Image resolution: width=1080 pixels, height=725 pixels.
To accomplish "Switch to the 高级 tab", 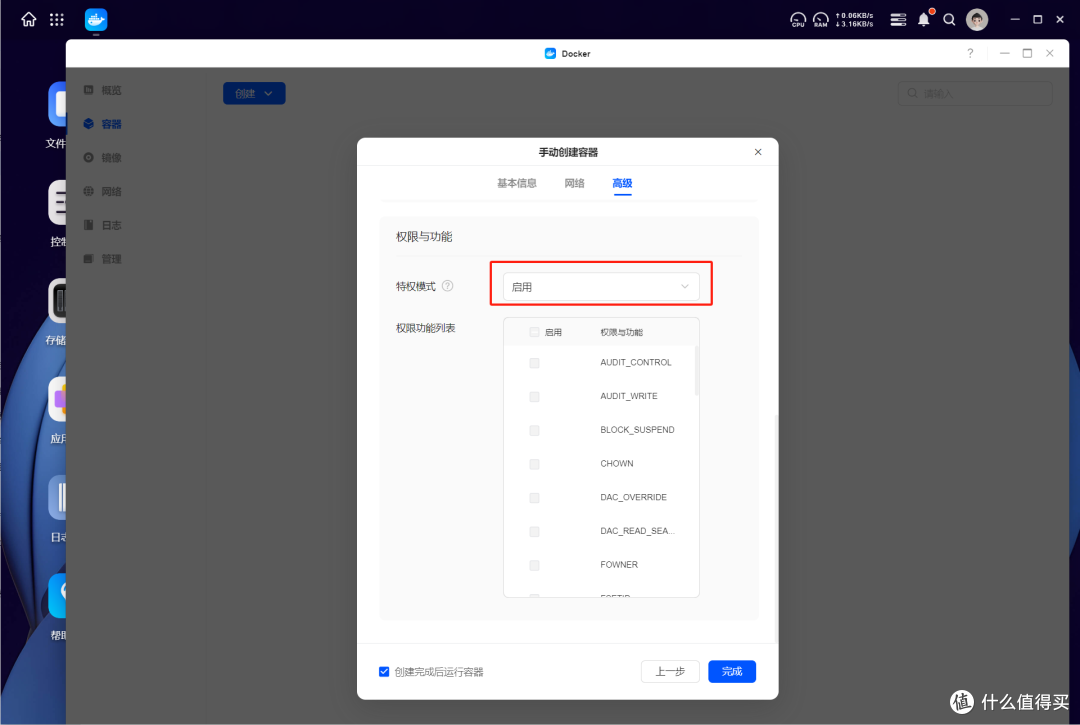I will (622, 183).
